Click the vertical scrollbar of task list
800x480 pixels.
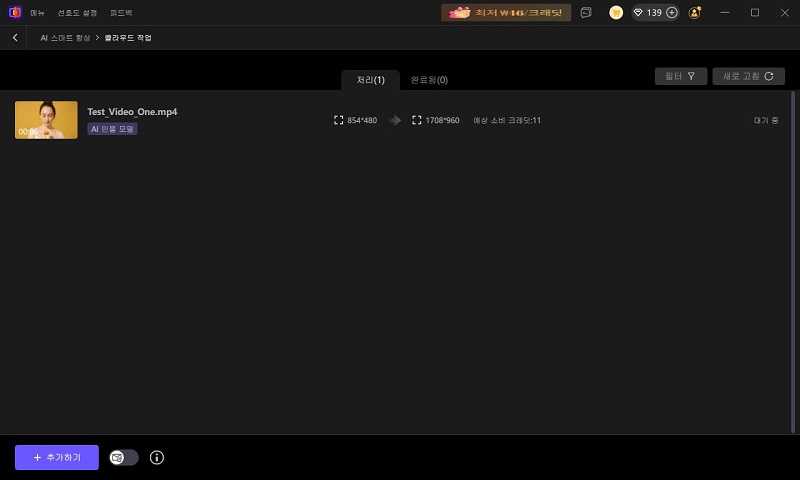[793, 262]
